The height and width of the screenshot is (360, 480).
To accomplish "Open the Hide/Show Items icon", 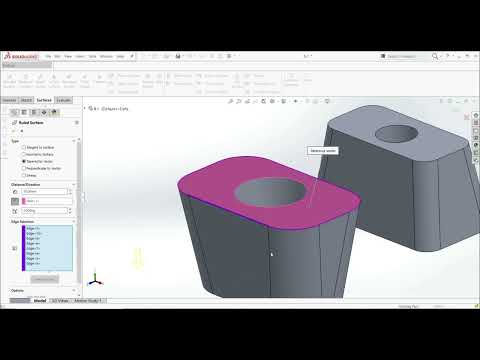I will tap(295, 101).
